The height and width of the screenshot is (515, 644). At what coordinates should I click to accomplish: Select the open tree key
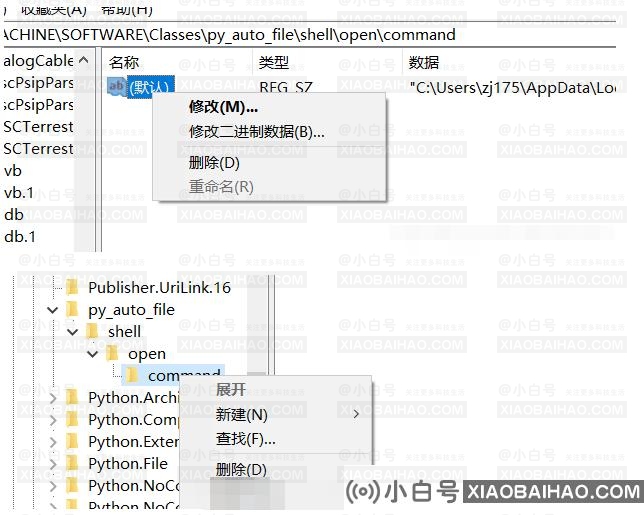147,354
